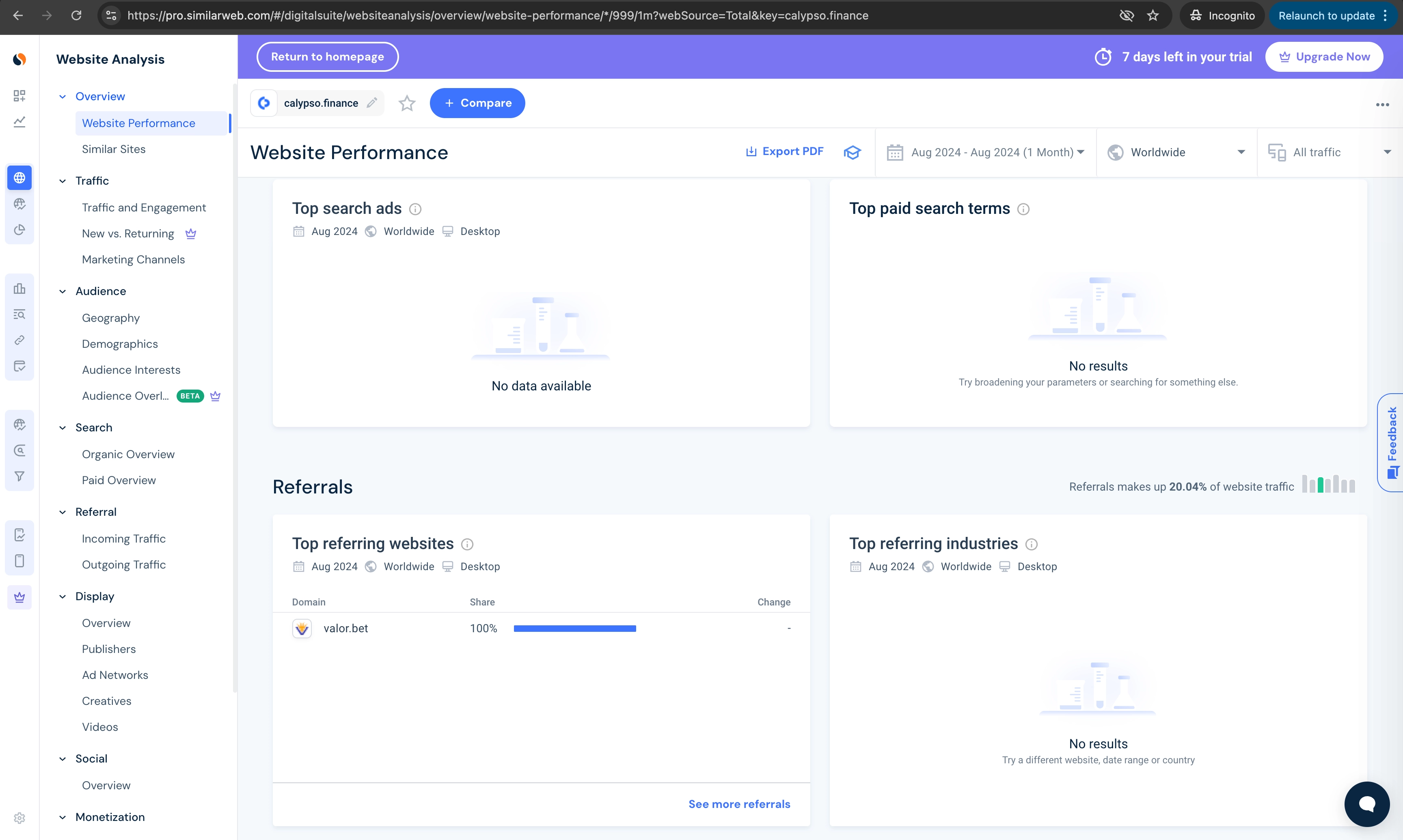Open Organic Overview under Search
The image size is (1403, 840).
tap(128, 454)
